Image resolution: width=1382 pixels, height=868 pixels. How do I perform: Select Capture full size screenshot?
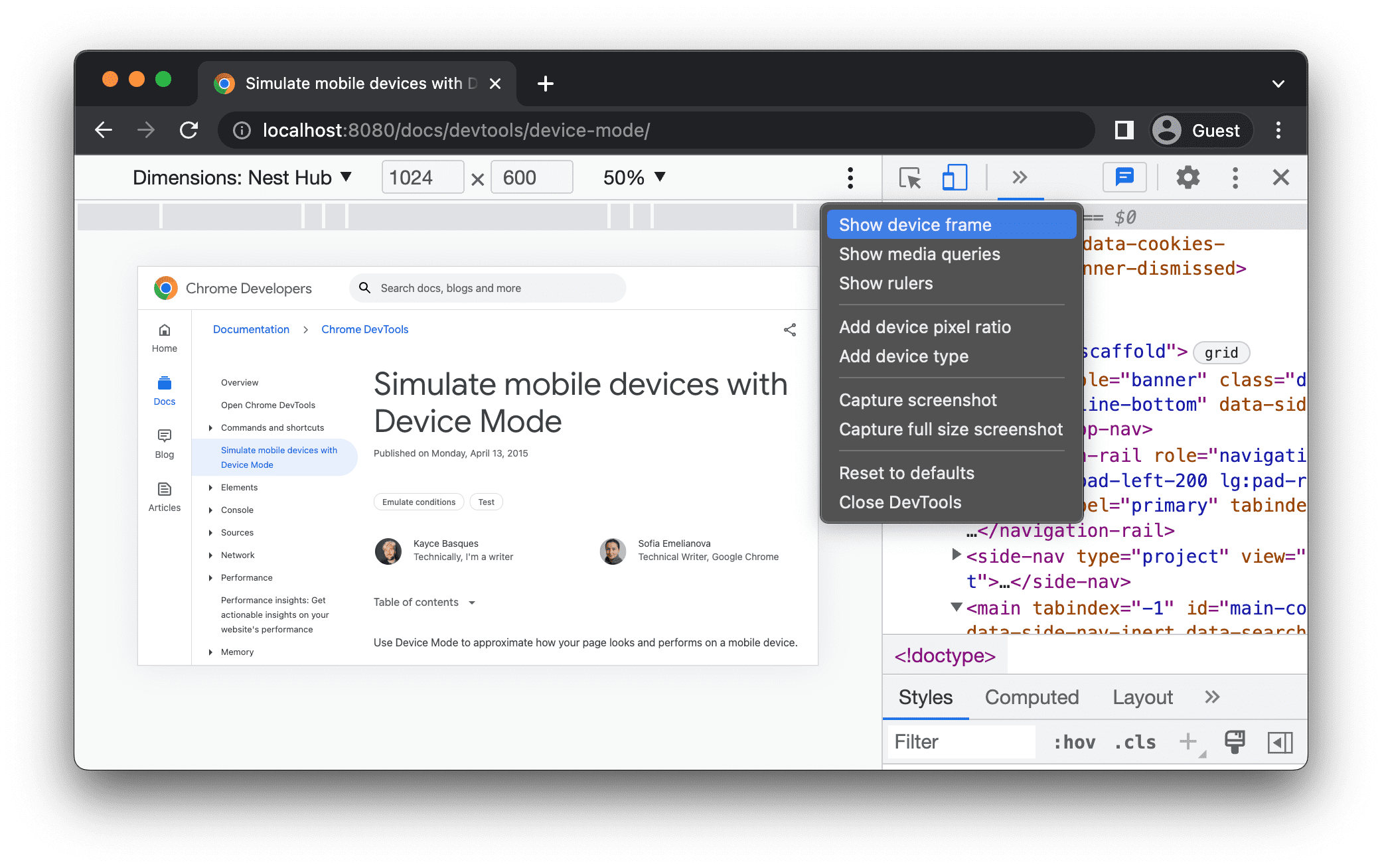pos(951,429)
